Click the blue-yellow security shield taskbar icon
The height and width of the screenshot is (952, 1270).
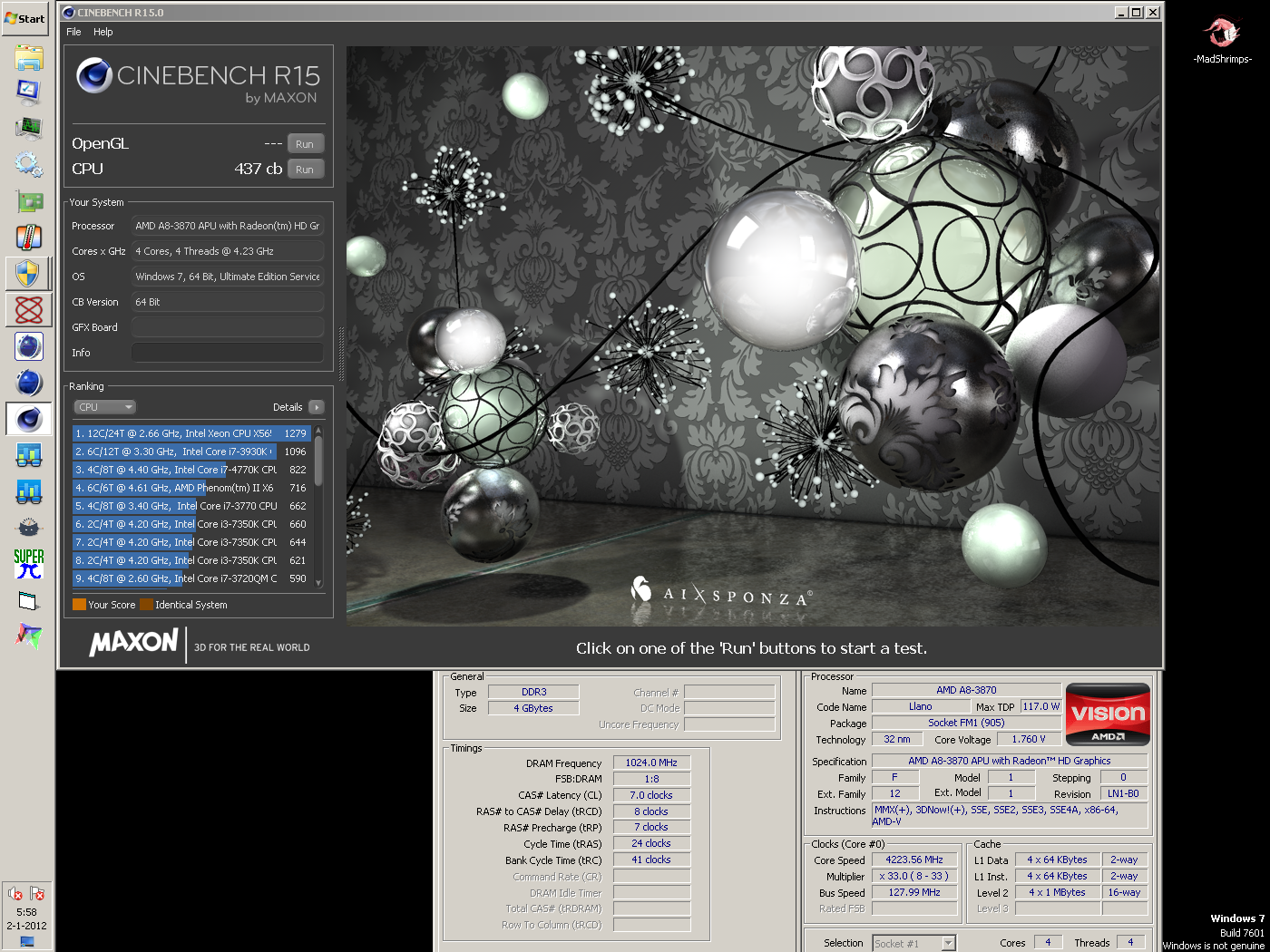pos(28,273)
